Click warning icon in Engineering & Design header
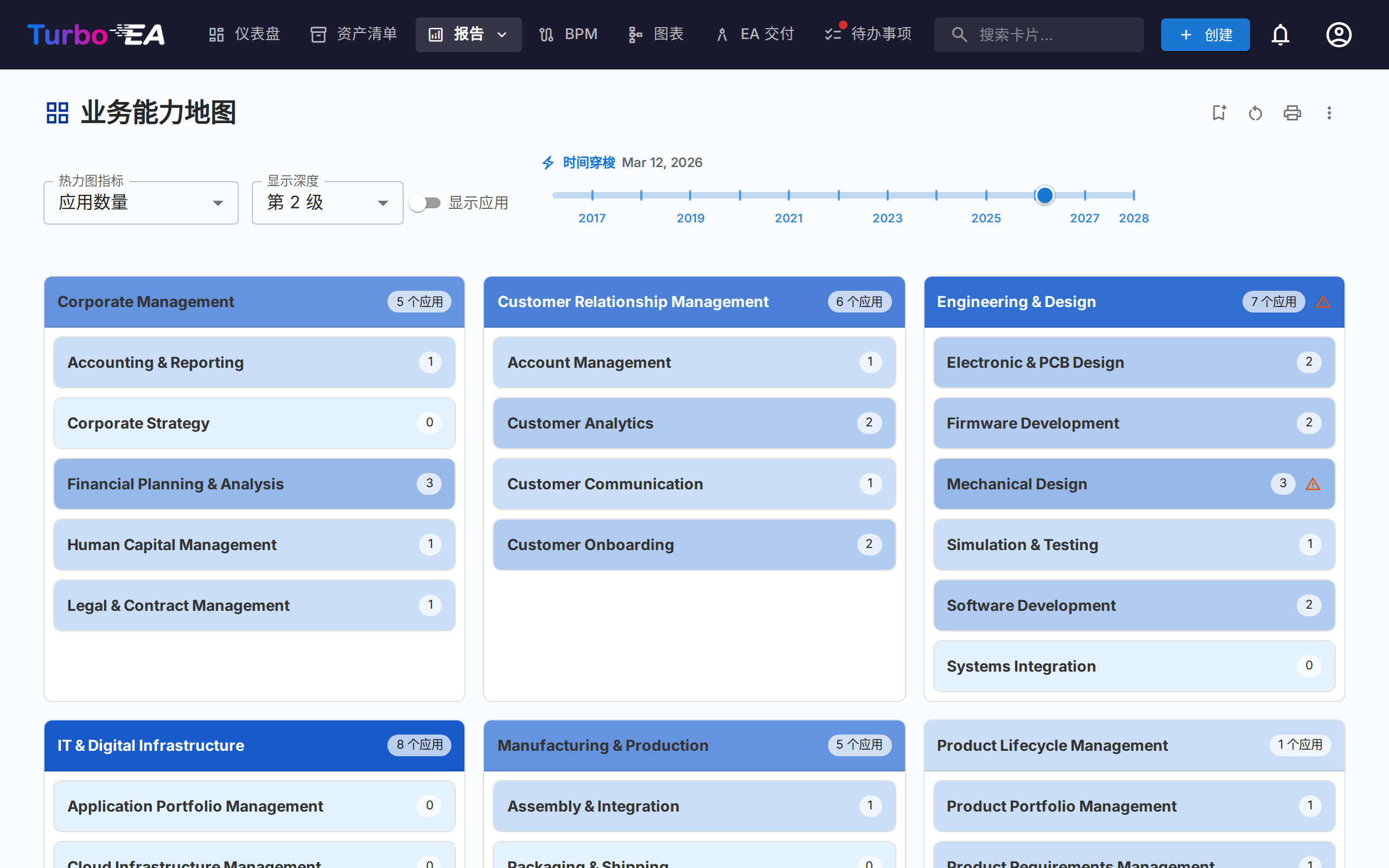This screenshot has width=1389, height=868. pos(1323,302)
